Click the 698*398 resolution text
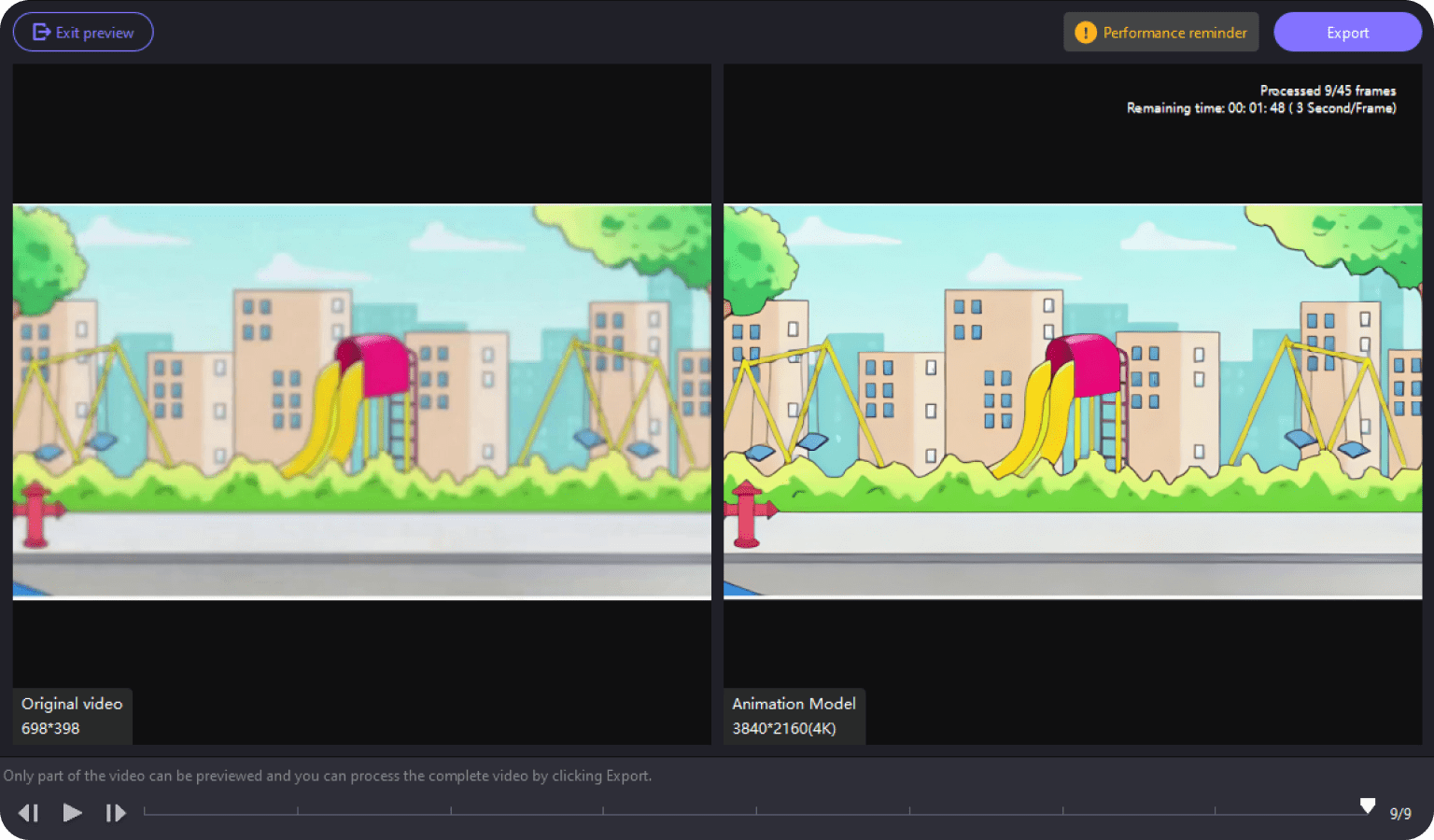 pos(50,728)
